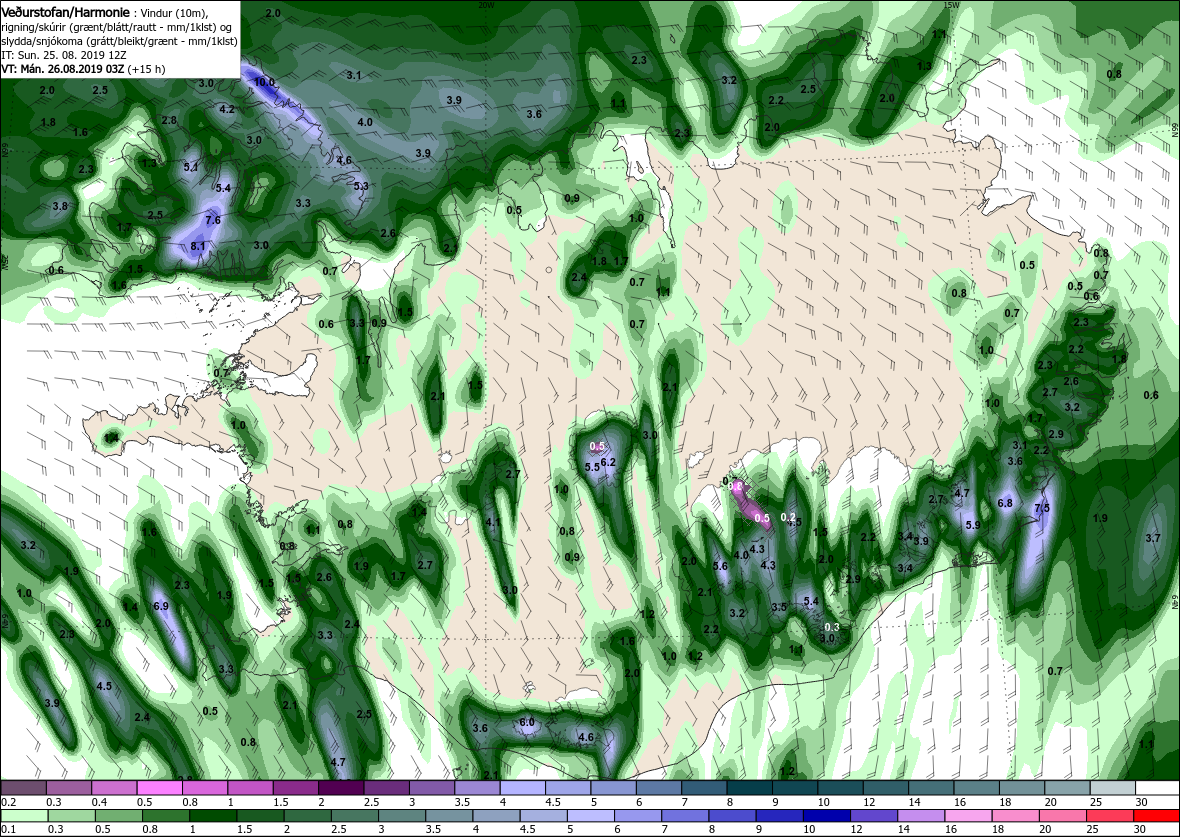Select the light pink 16 swatch in lower legend
Image resolution: width=1180 pixels, height=837 pixels.
click(968, 817)
